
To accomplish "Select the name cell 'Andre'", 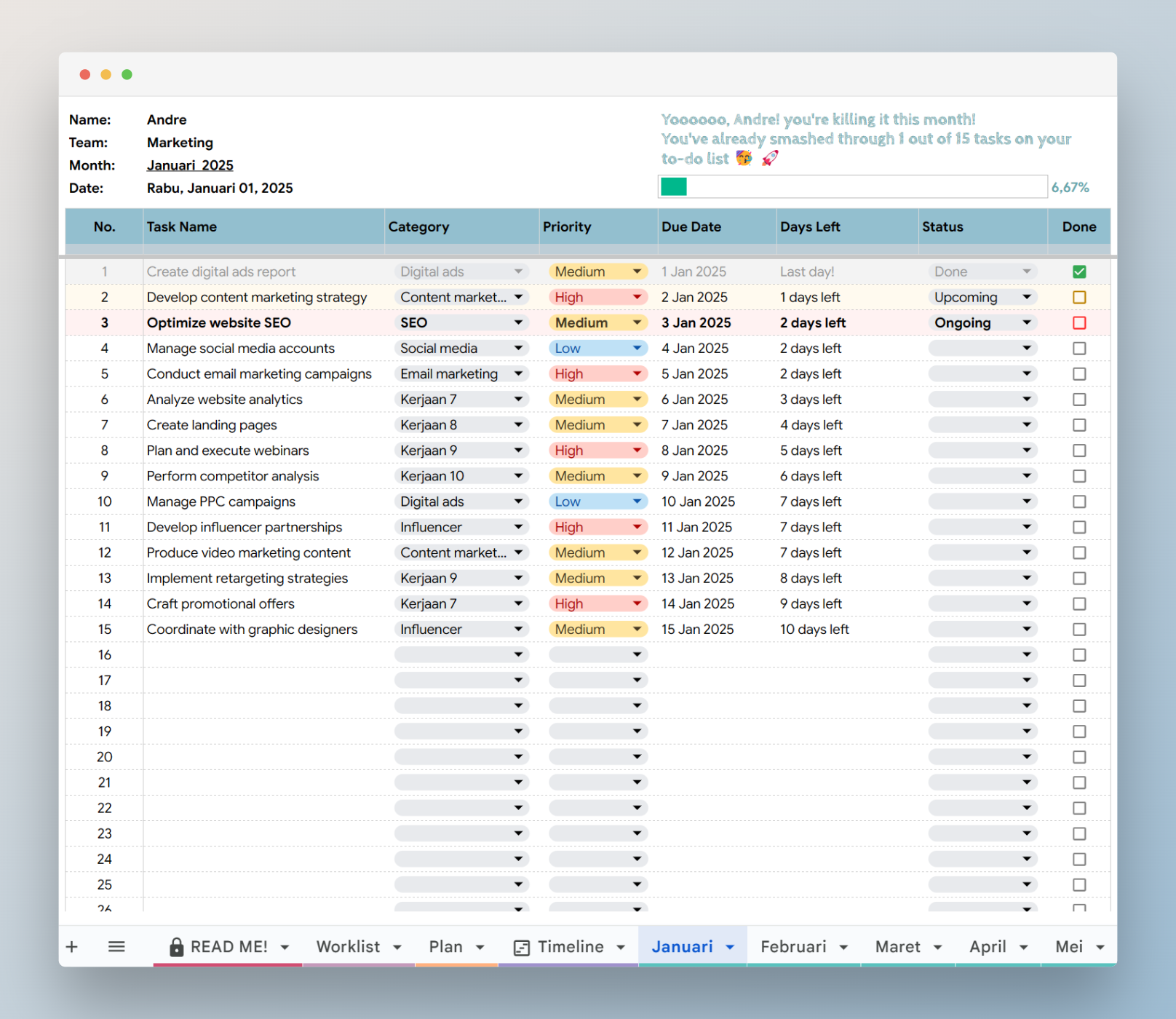I will tap(167, 119).
